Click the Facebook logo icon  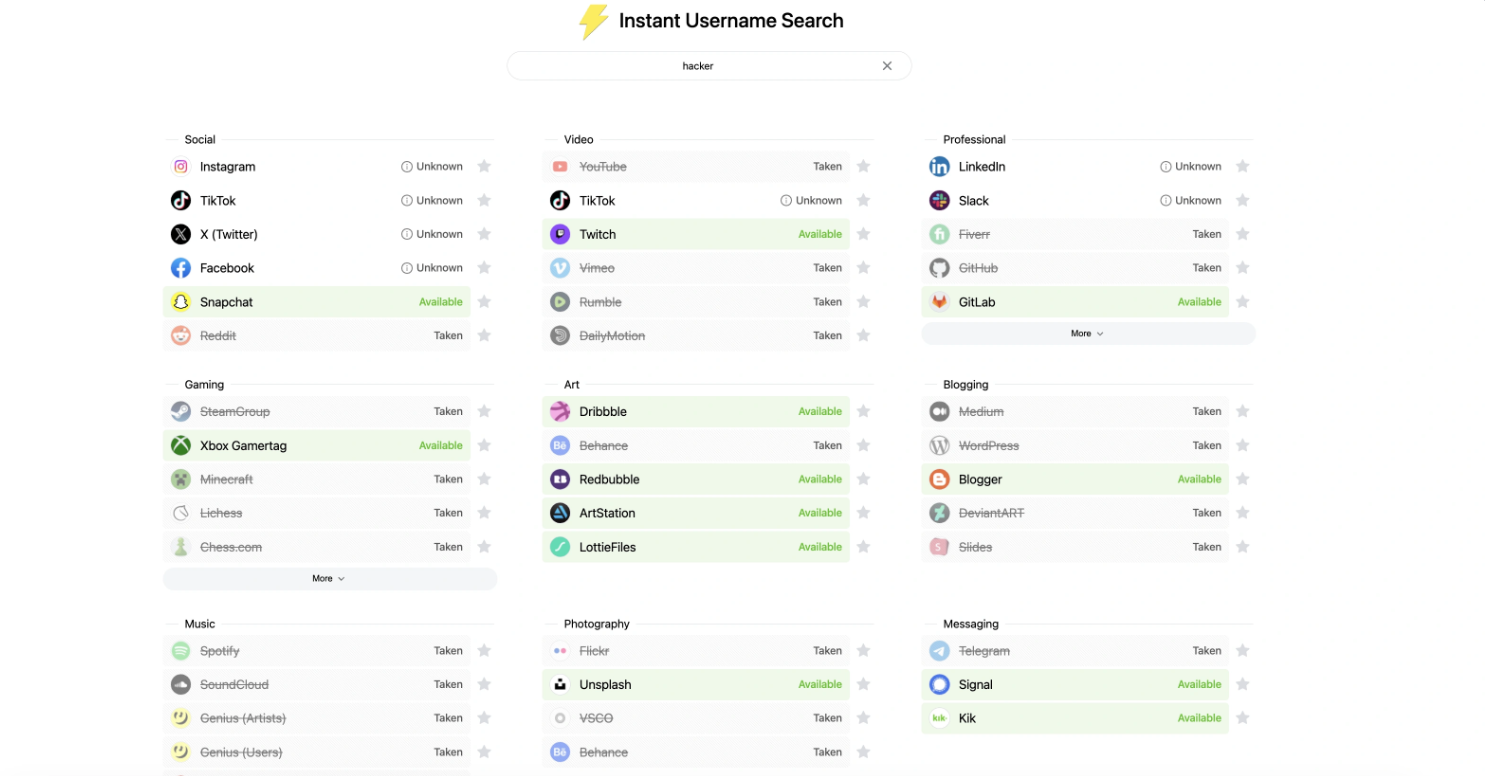[x=181, y=268]
